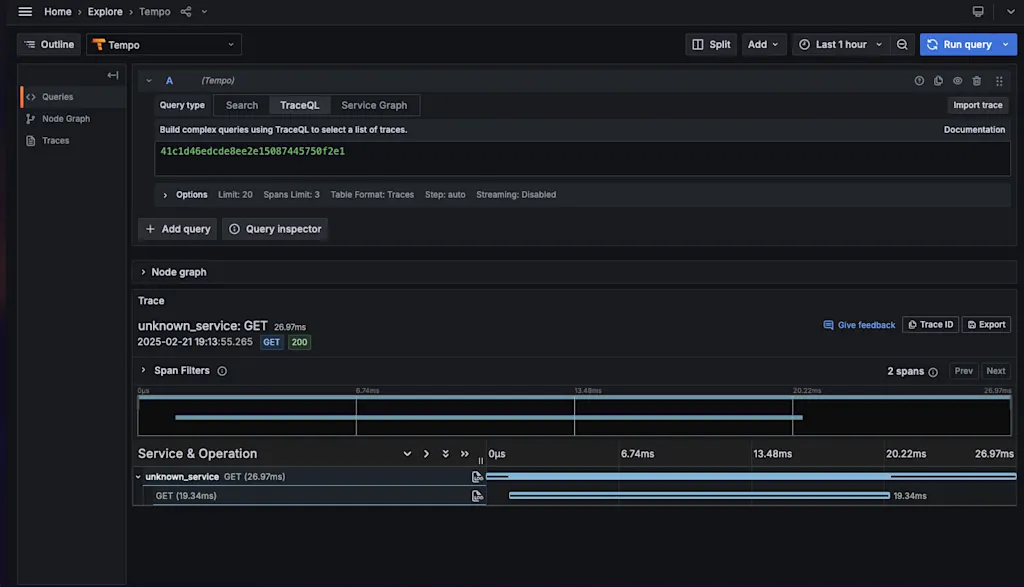Go to Home in the breadcrumb
1024x587 pixels.
pos(57,12)
